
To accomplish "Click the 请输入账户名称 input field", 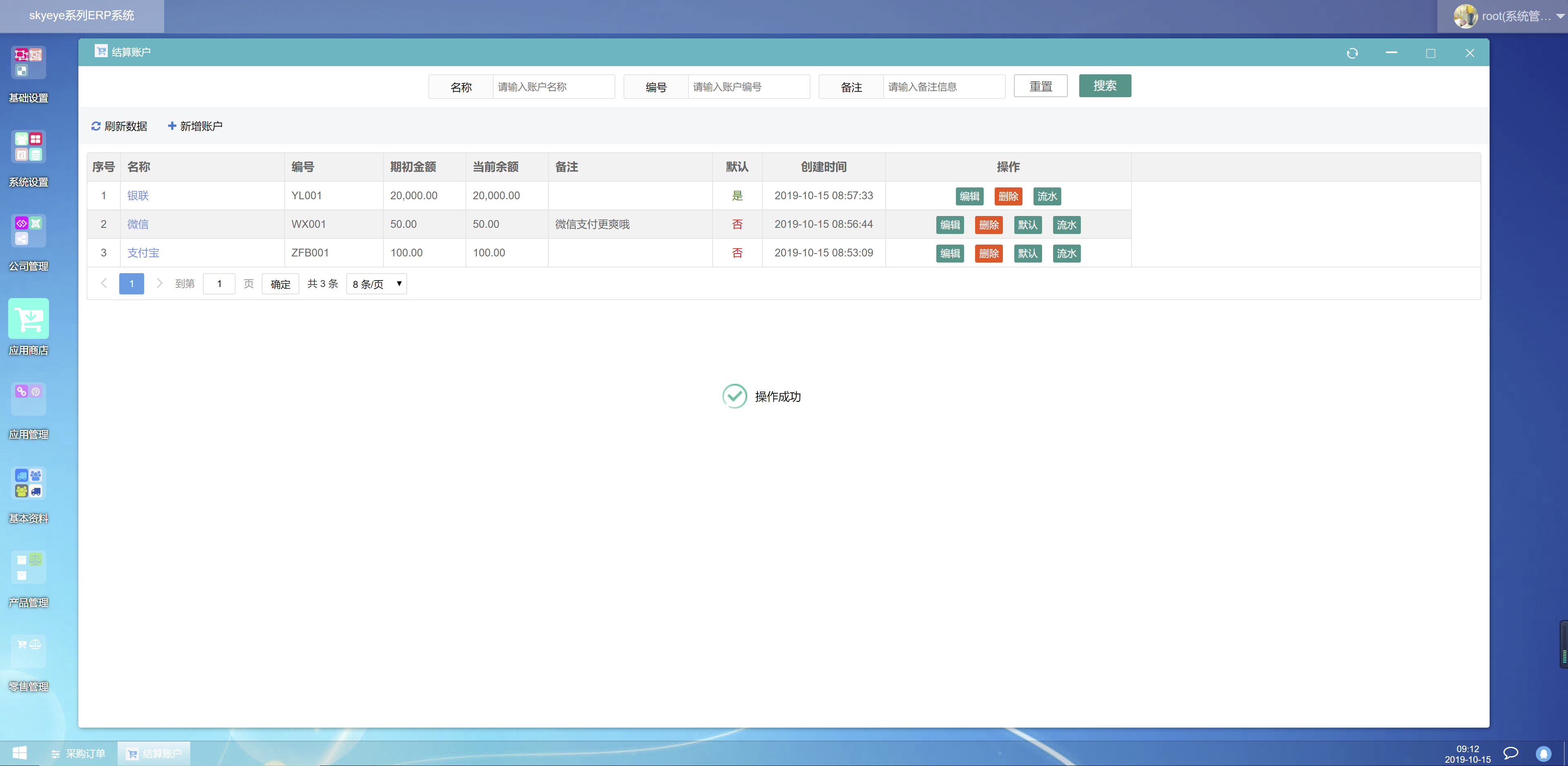I will (553, 87).
